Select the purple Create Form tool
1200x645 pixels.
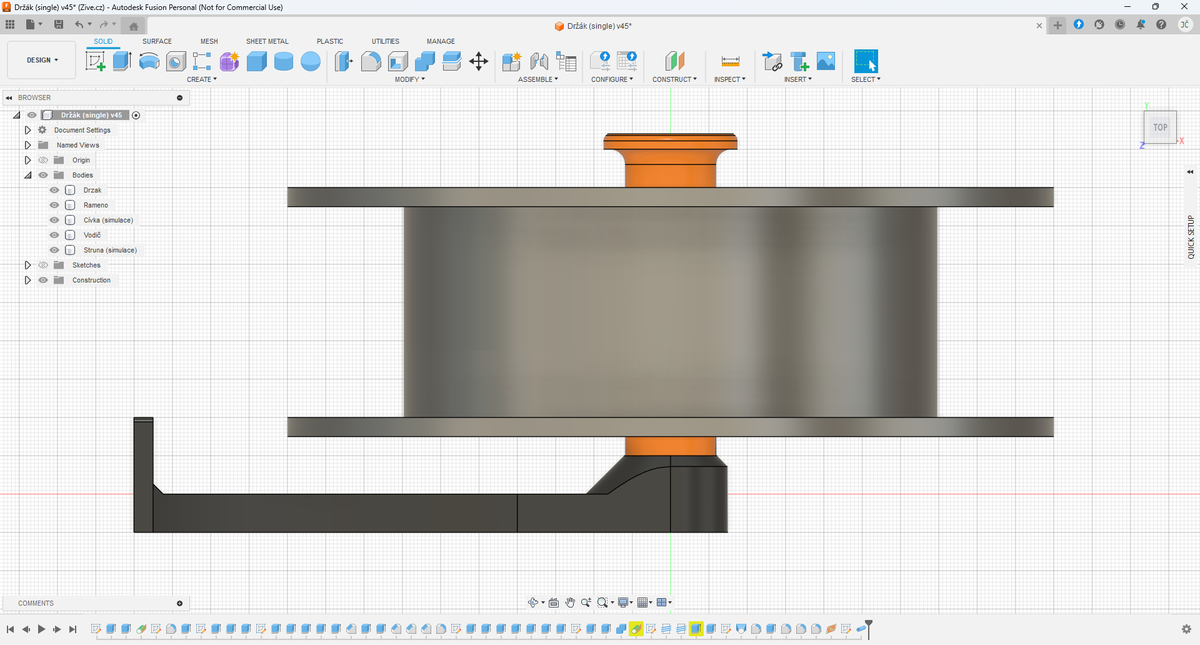[230, 61]
